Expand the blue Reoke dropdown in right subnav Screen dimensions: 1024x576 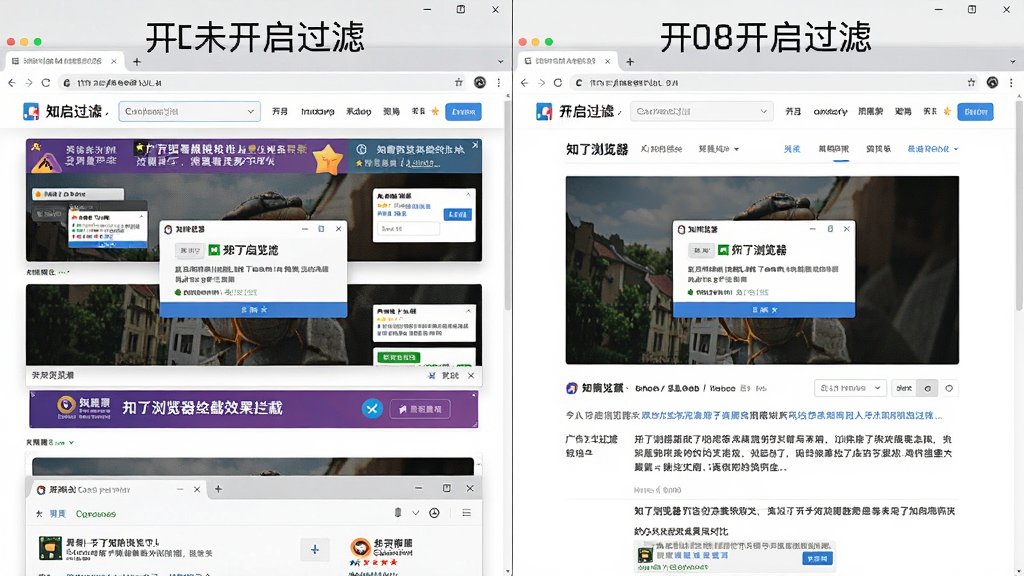[933, 149]
